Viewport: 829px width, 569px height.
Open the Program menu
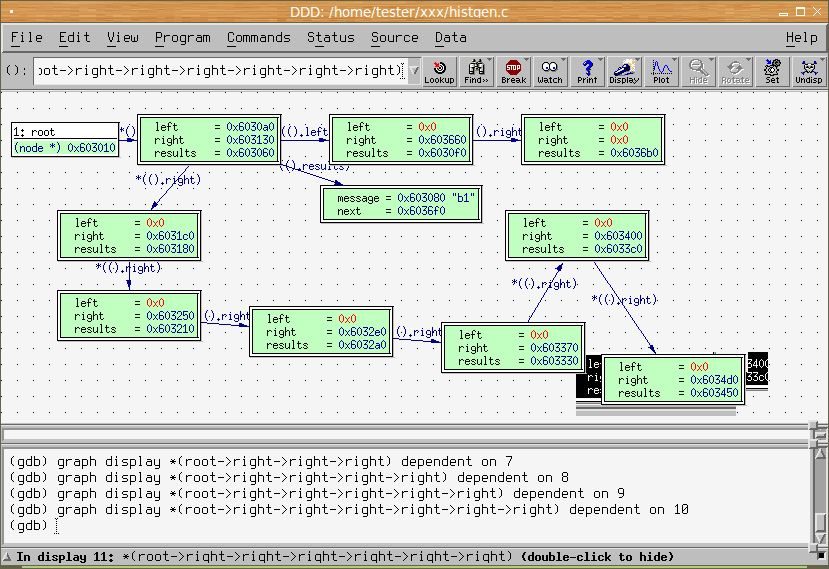[182, 37]
